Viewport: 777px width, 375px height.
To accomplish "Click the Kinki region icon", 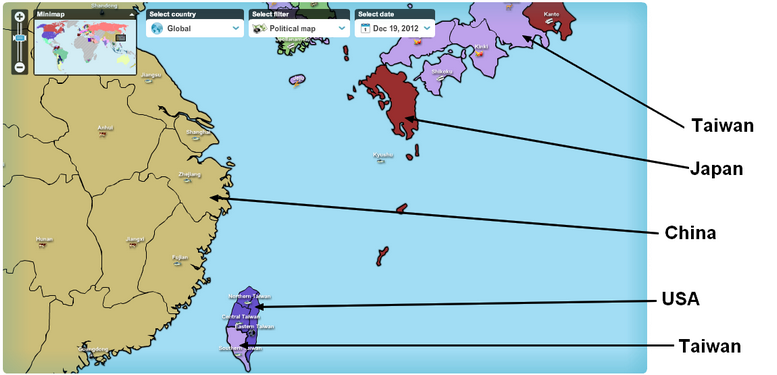I will click(x=479, y=53).
